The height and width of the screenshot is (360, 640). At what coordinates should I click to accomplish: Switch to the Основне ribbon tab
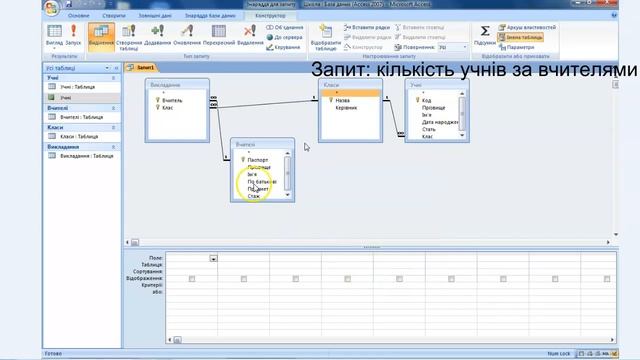point(79,16)
